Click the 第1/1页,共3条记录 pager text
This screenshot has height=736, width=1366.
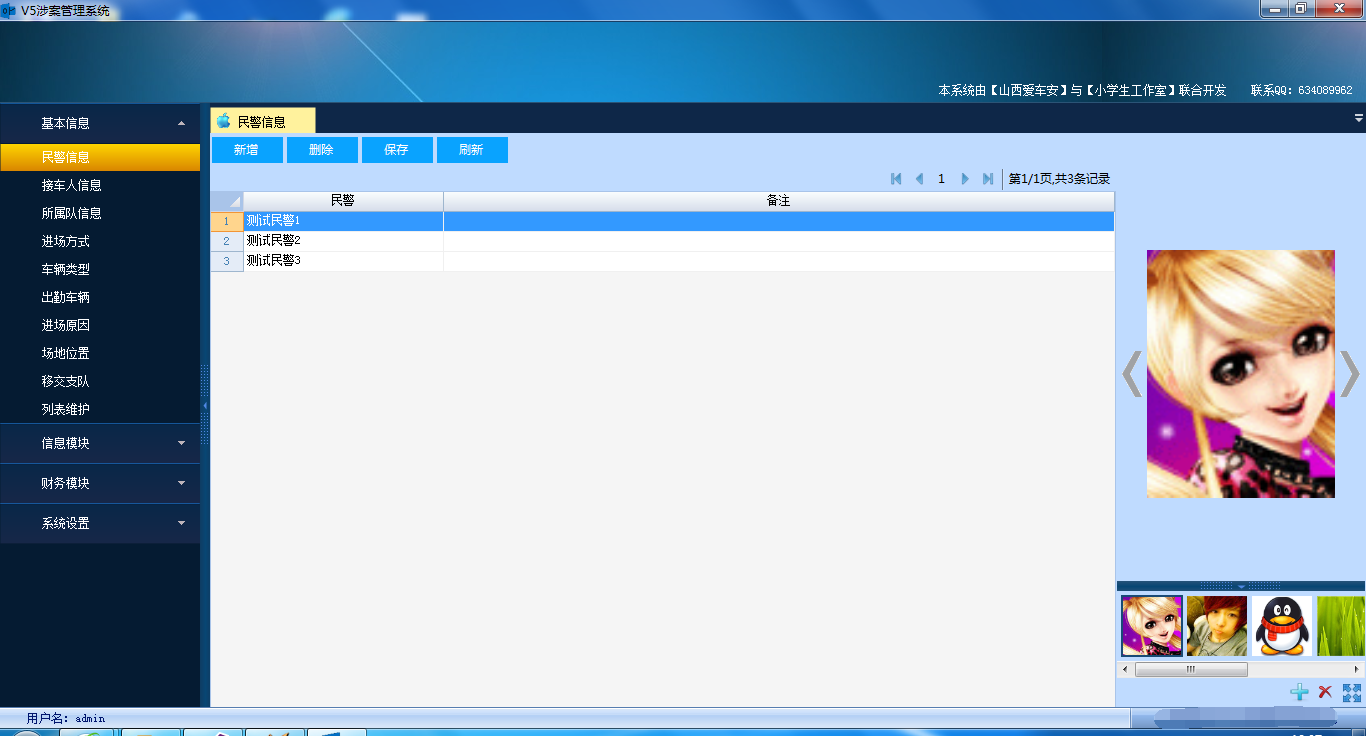point(1059,179)
